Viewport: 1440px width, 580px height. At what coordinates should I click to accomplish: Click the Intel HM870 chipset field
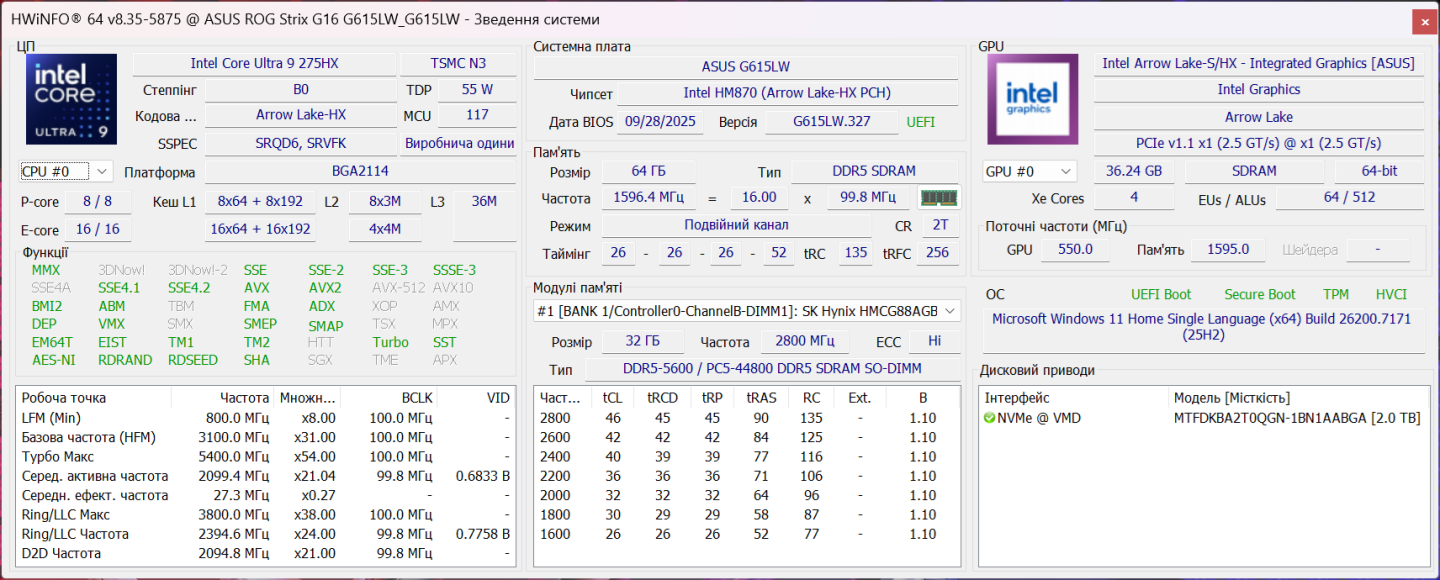[786, 93]
